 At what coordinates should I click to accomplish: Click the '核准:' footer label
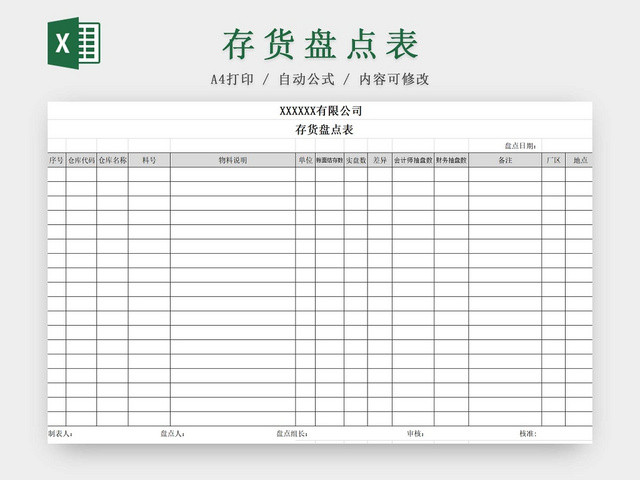[528, 434]
